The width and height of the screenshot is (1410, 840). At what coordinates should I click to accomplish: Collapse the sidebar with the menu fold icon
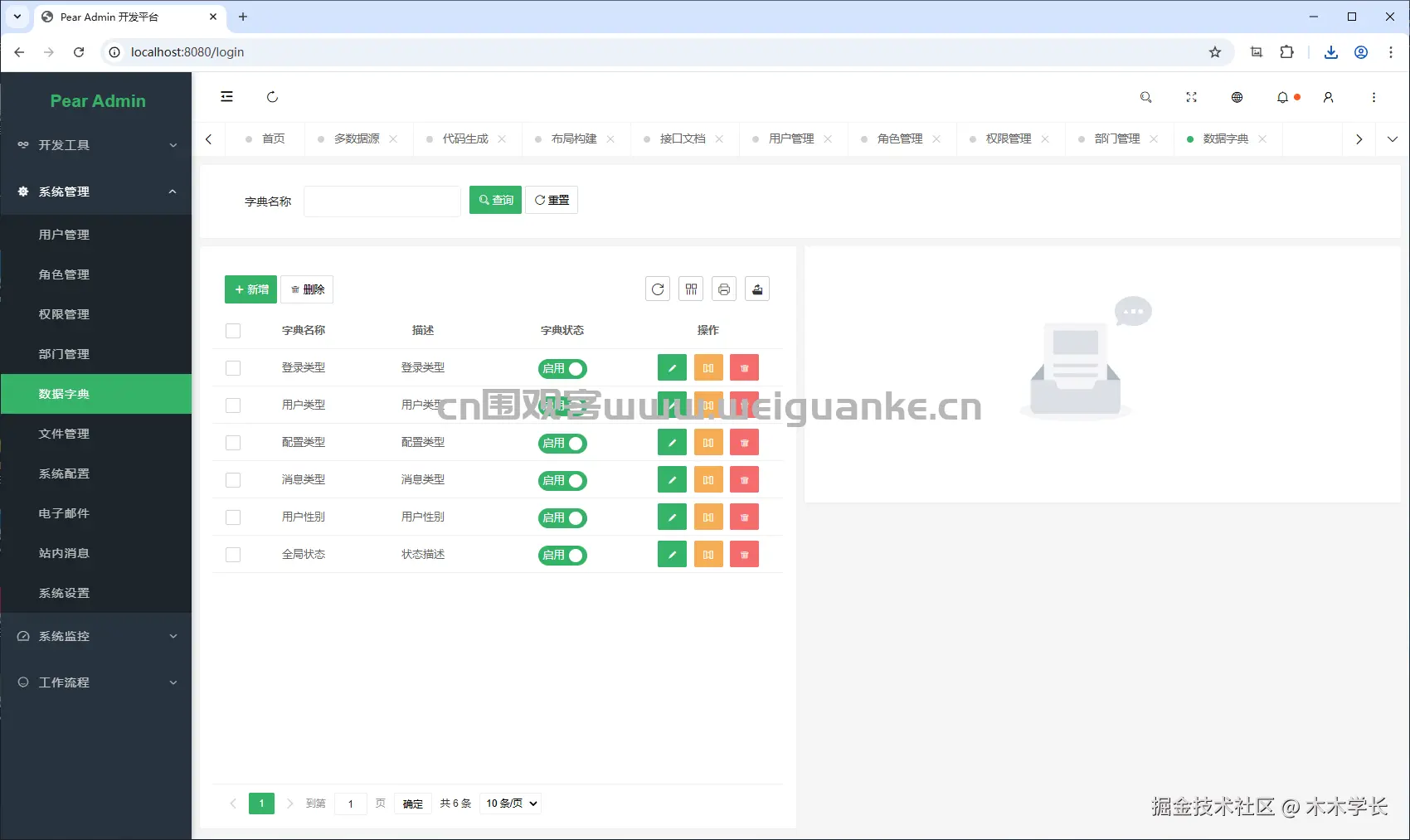tap(226, 97)
